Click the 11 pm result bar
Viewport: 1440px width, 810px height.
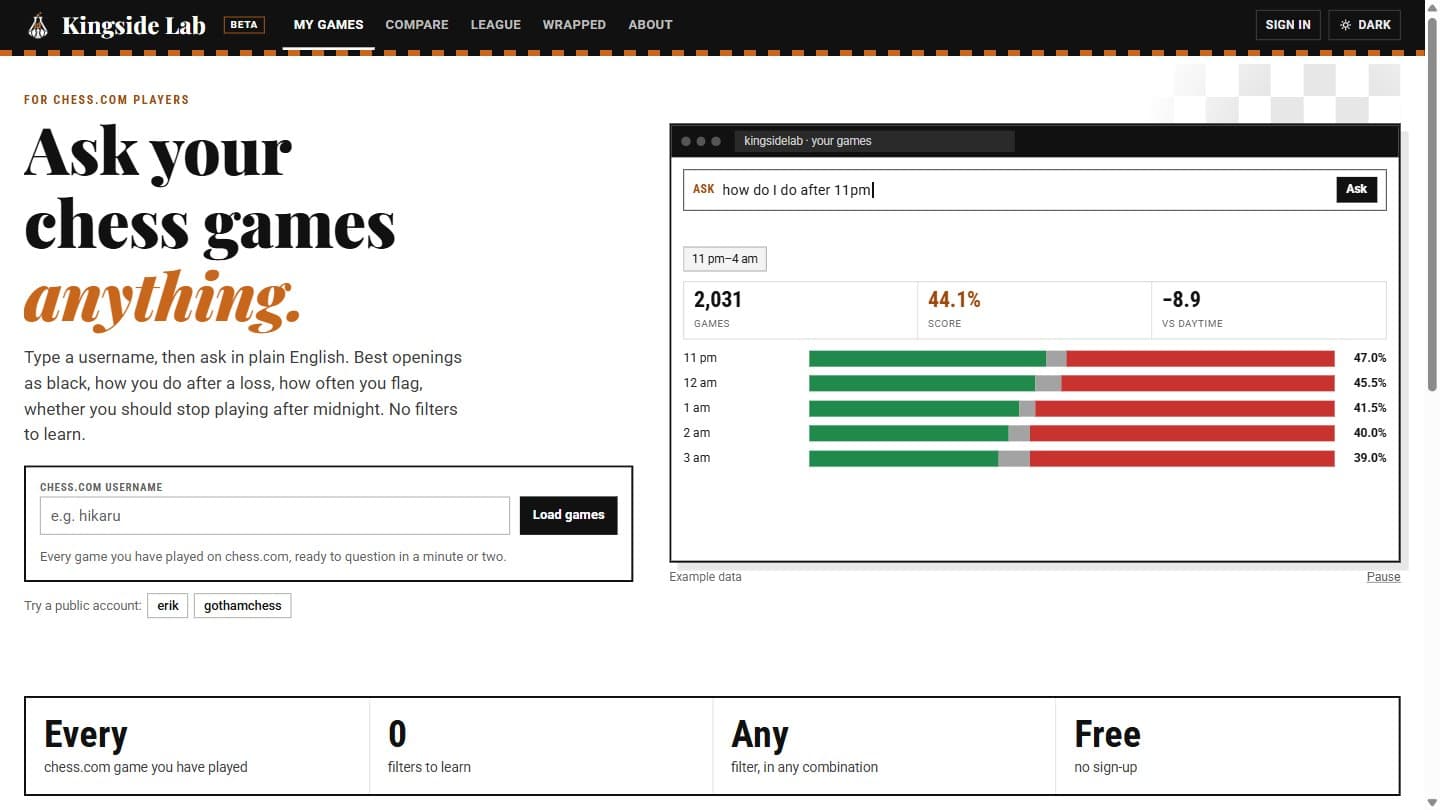point(1071,358)
